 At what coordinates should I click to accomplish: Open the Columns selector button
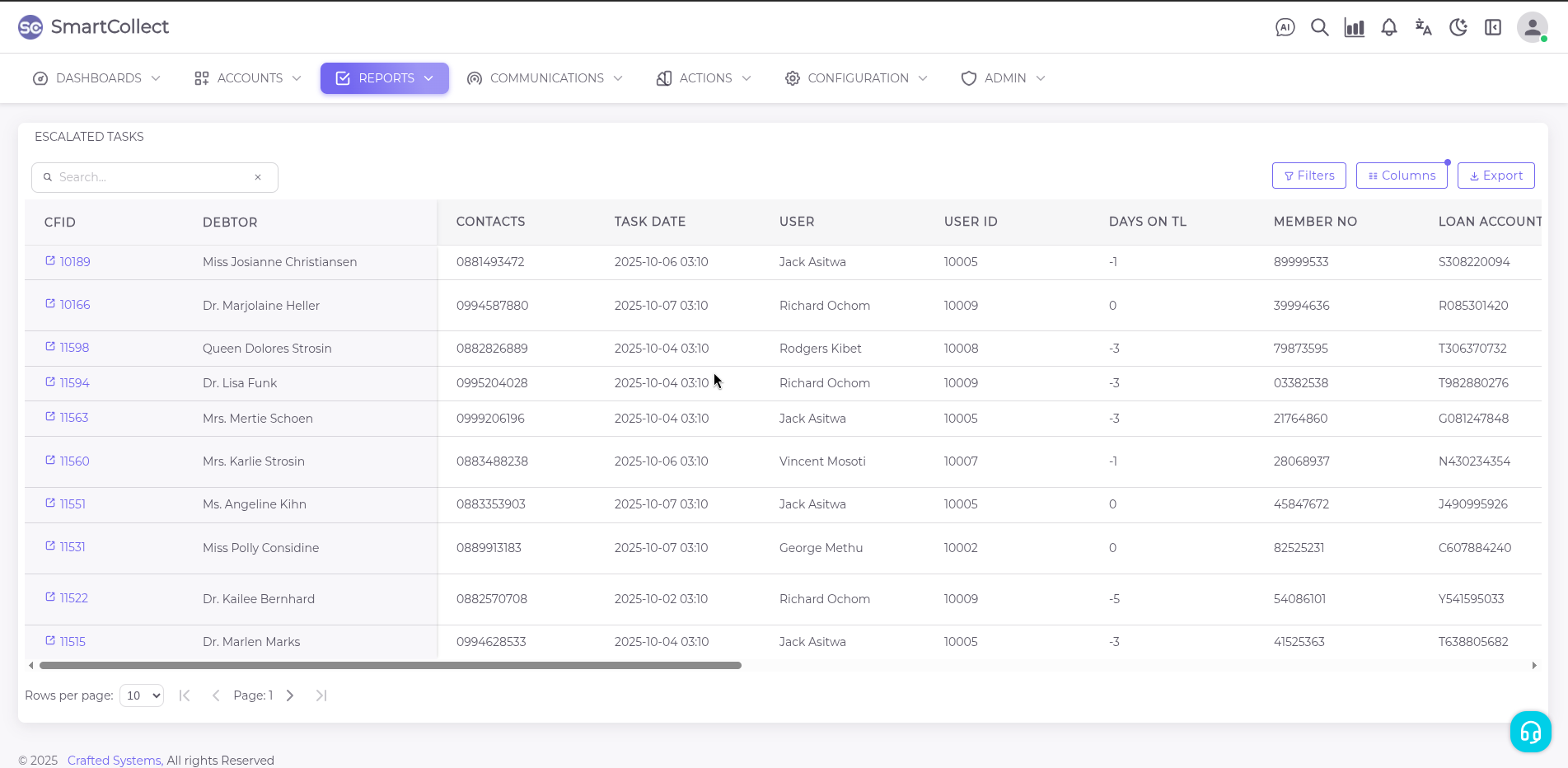[x=1401, y=176]
